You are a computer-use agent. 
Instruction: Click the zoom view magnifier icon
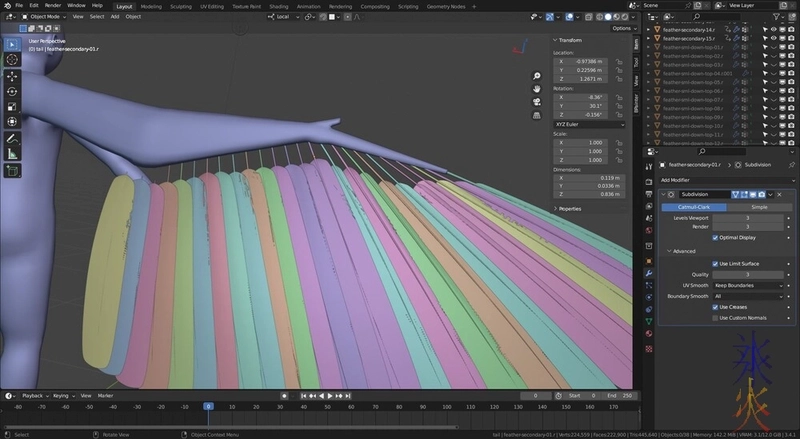[x=537, y=76]
